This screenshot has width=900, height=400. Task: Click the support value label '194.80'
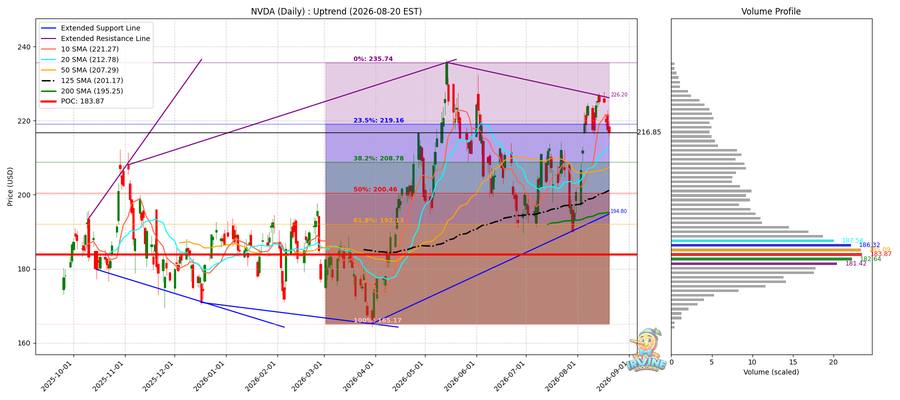pyautogui.click(x=619, y=212)
